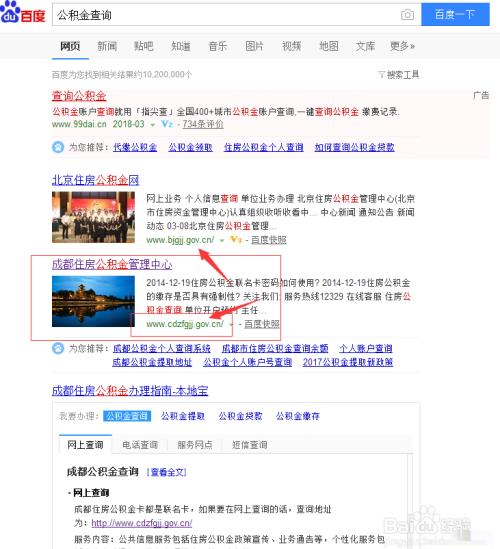Open 北京住房公积金网 result link
This screenshot has width=500, height=549.
click(96, 180)
